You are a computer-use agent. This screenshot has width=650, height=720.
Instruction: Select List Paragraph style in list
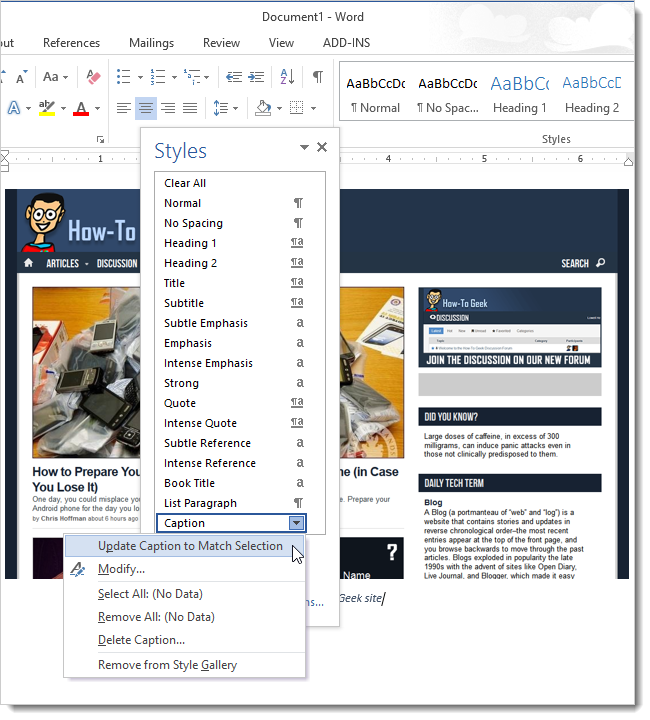231,503
